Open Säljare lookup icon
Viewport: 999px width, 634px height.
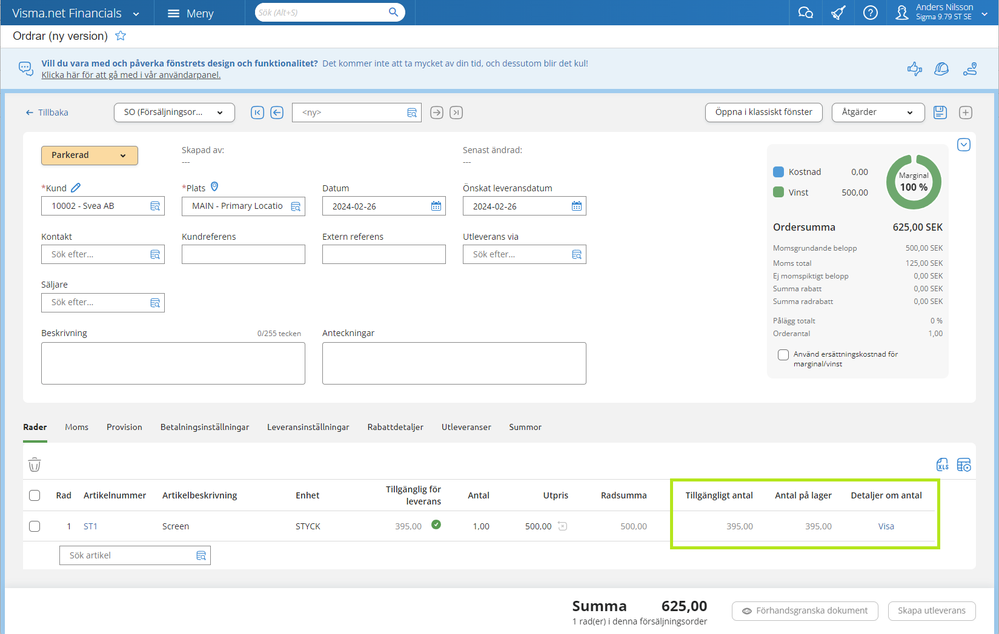pyautogui.click(x=155, y=303)
